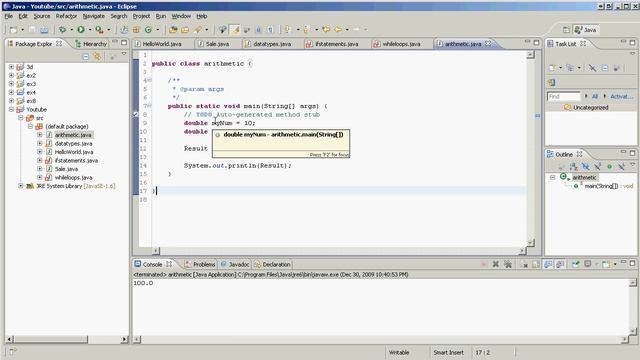This screenshot has height=360, width=640.
Task: Collapse arithmetic class in Outline
Action: [x=552, y=177]
